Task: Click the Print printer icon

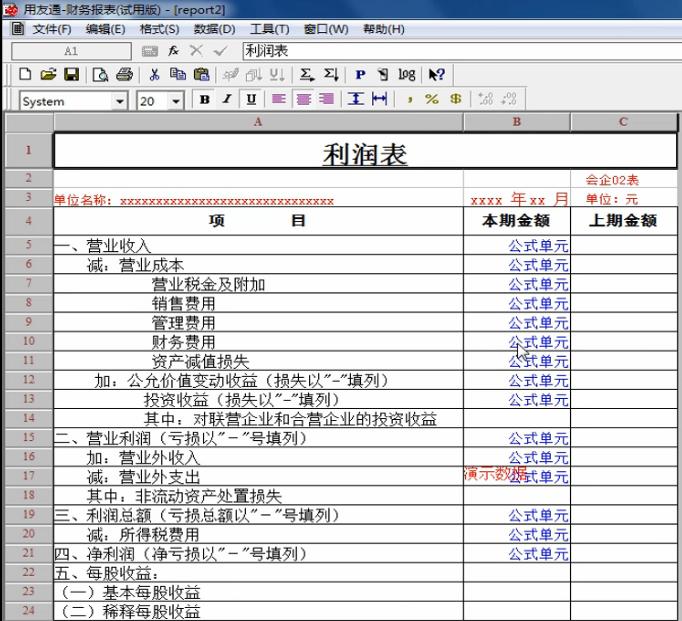Action: point(124,74)
